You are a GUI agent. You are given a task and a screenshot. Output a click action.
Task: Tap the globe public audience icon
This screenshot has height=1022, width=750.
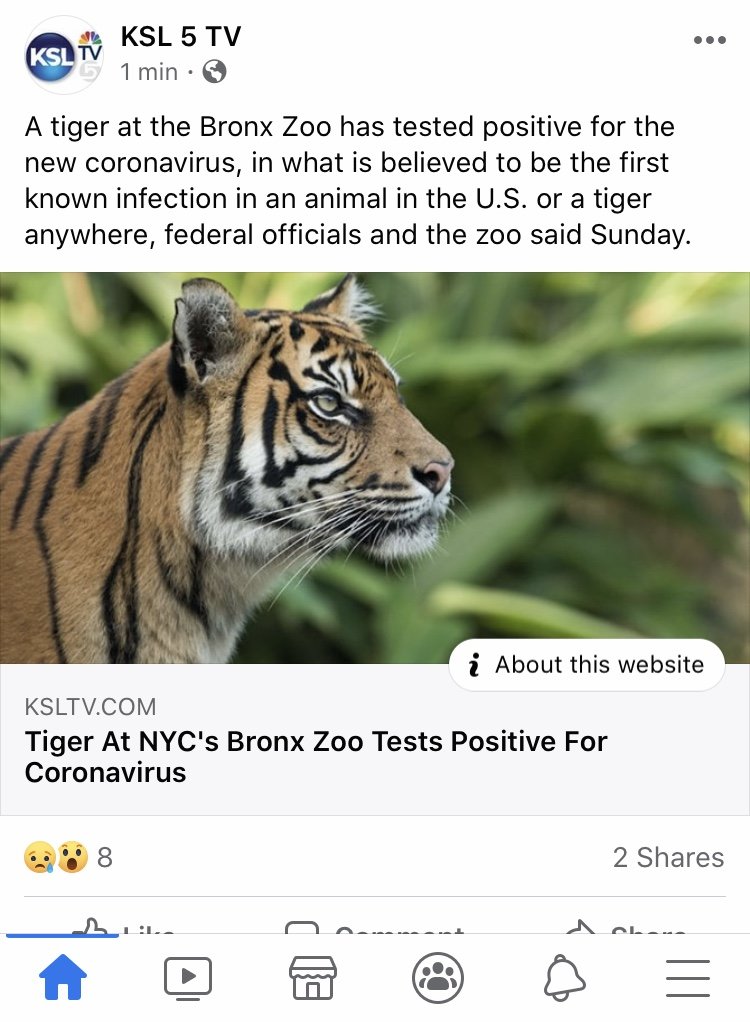214,72
